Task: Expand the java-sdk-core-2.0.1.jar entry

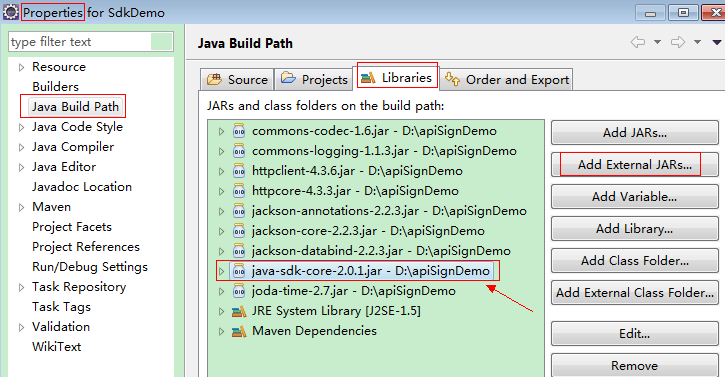Action: pos(221,271)
